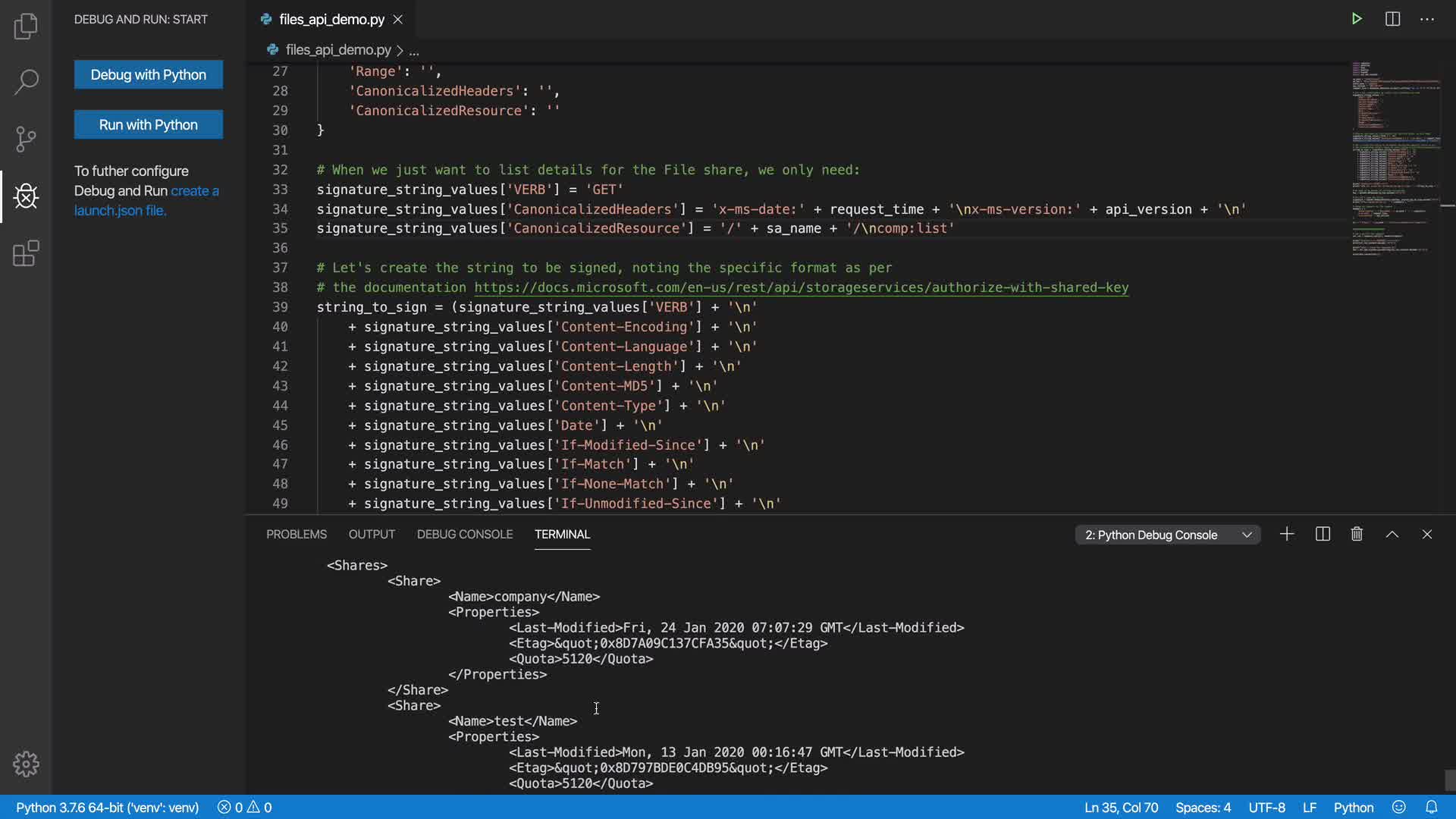Run Python file with play icon
Image resolution: width=1456 pixels, height=819 pixels.
[1357, 19]
